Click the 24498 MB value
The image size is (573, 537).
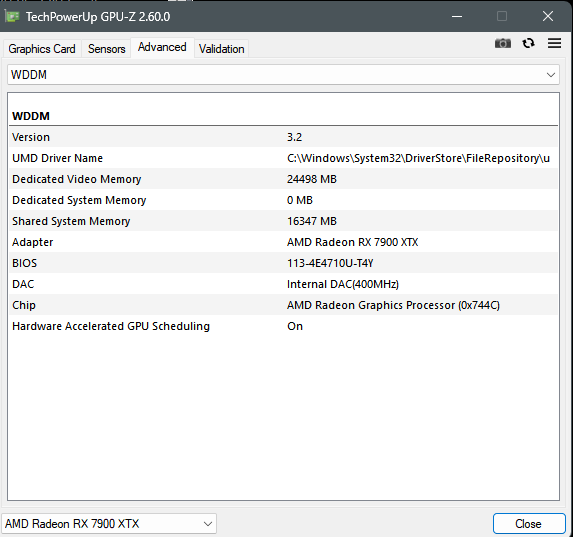[312, 179]
